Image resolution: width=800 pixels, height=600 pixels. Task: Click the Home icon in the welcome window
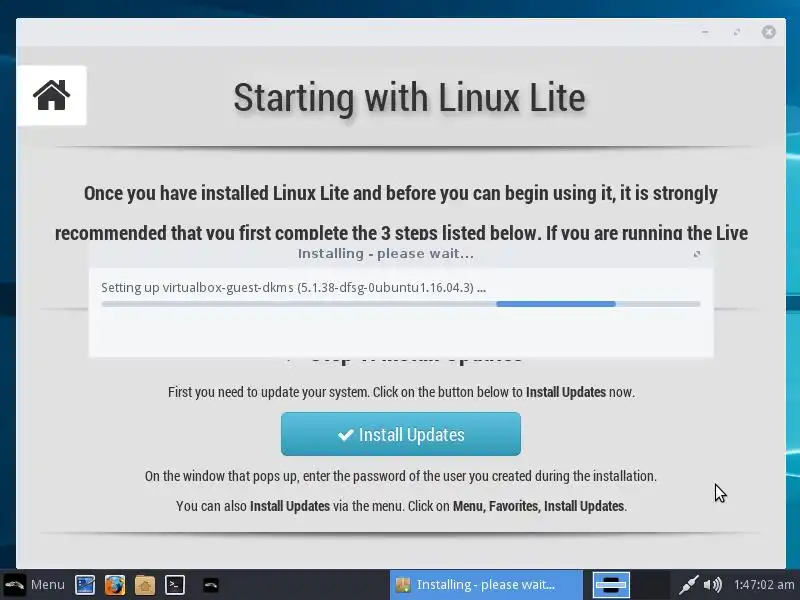pos(52,95)
